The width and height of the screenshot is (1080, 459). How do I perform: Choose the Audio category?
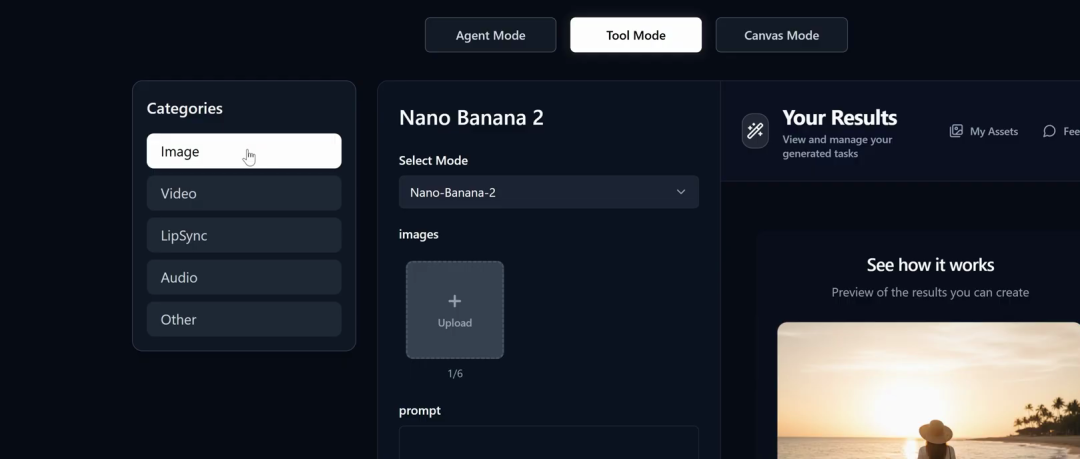pos(244,277)
